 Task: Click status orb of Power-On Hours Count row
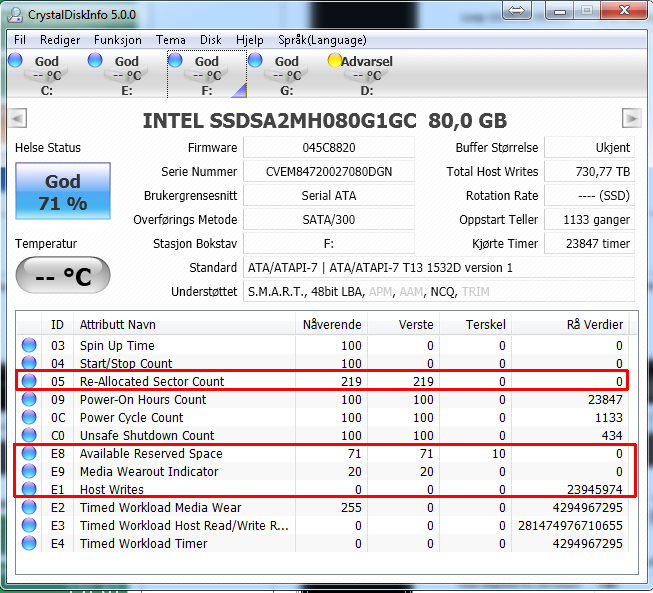click(29, 399)
